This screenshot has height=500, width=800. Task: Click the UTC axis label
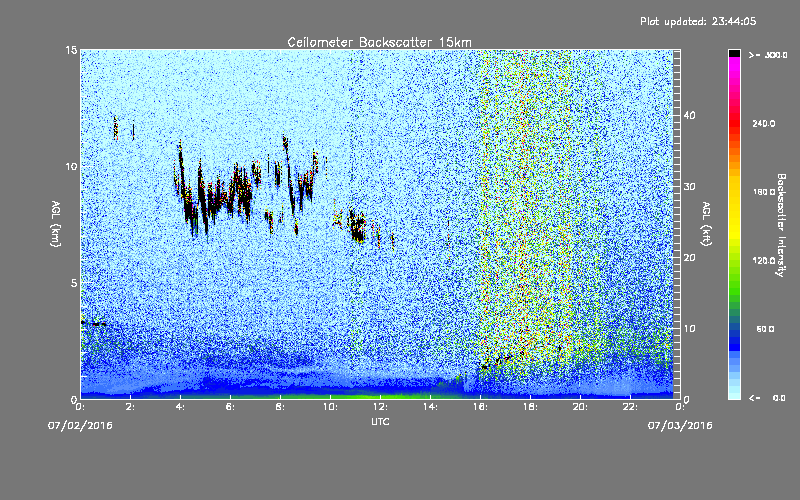[380, 421]
